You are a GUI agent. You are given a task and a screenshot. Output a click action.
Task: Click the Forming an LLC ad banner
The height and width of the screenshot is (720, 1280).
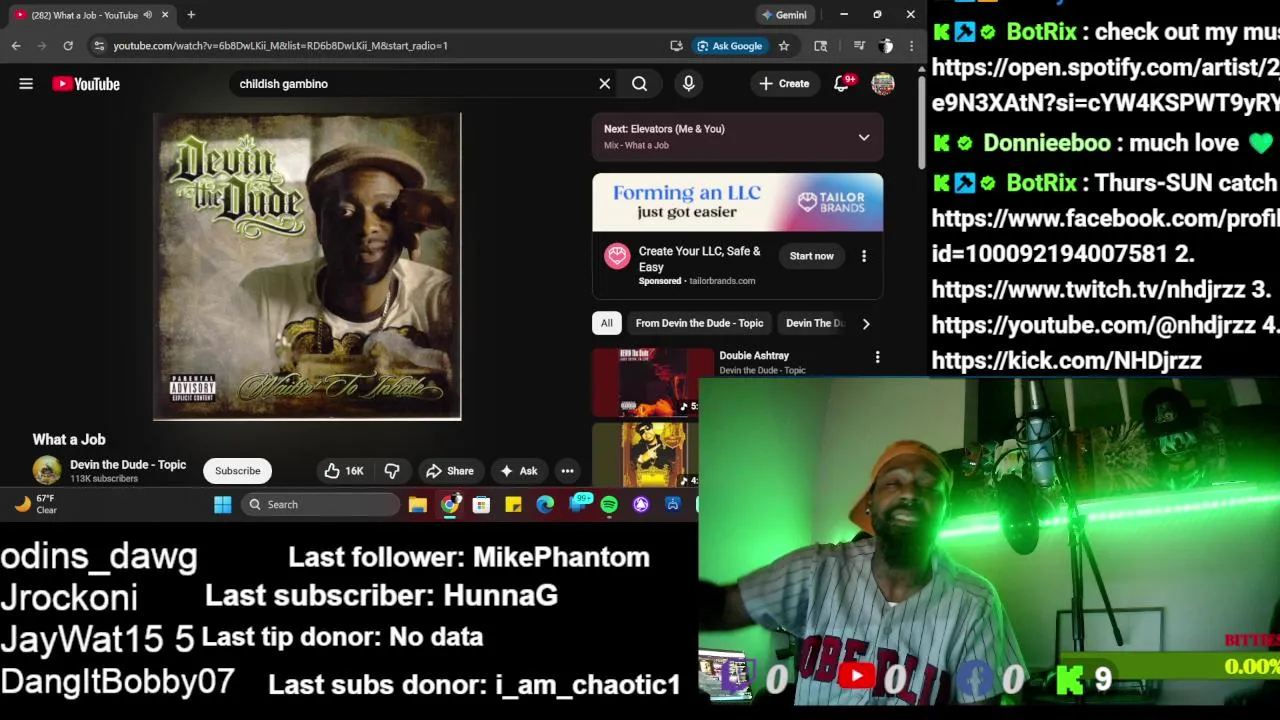click(738, 203)
